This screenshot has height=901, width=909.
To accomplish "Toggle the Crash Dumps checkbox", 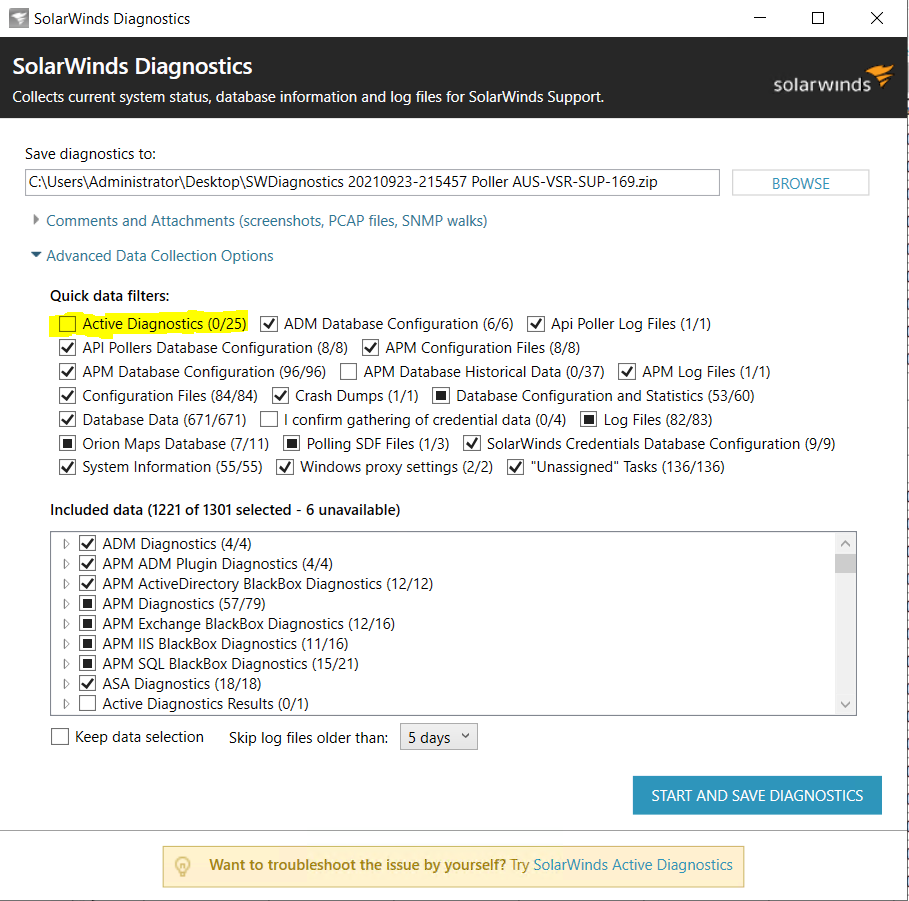I will pyautogui.click(x=280, y=395).
